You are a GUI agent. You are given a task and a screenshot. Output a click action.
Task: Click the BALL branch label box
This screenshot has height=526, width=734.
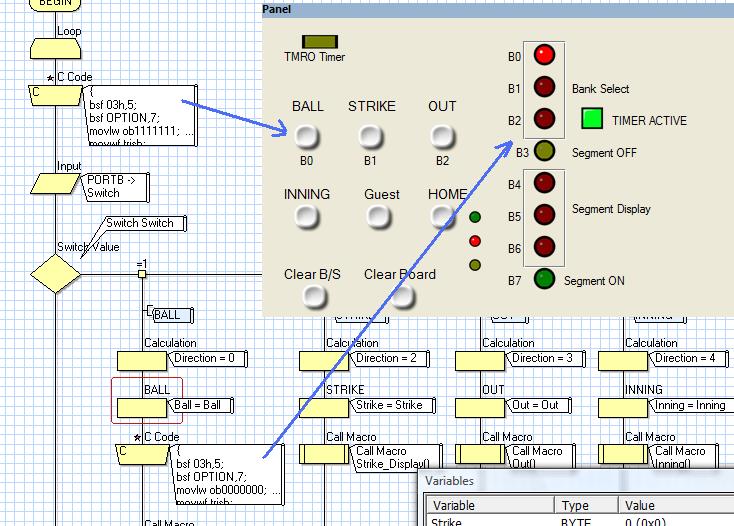[172, 315]
